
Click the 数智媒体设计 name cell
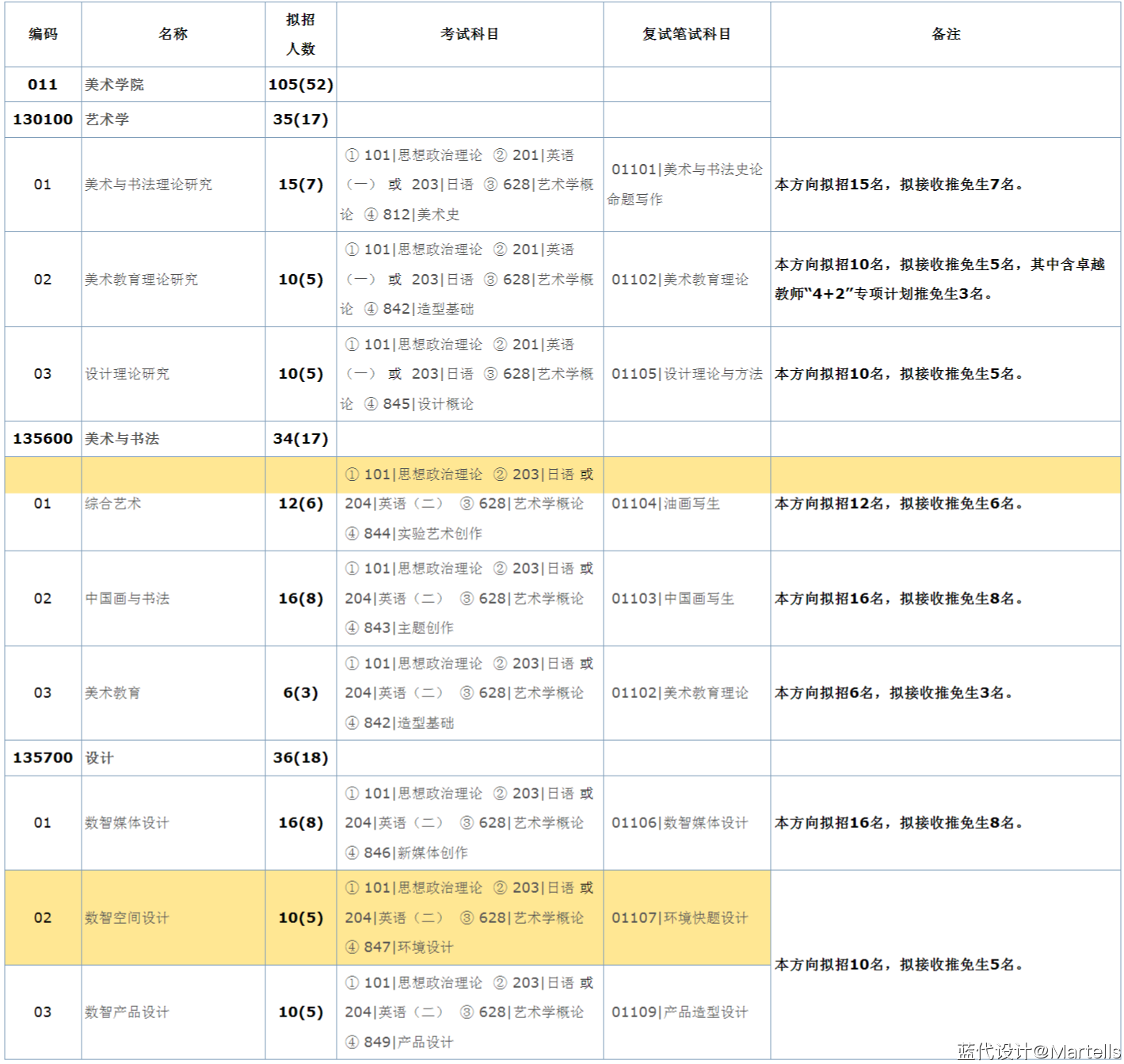tap(128, 823)
